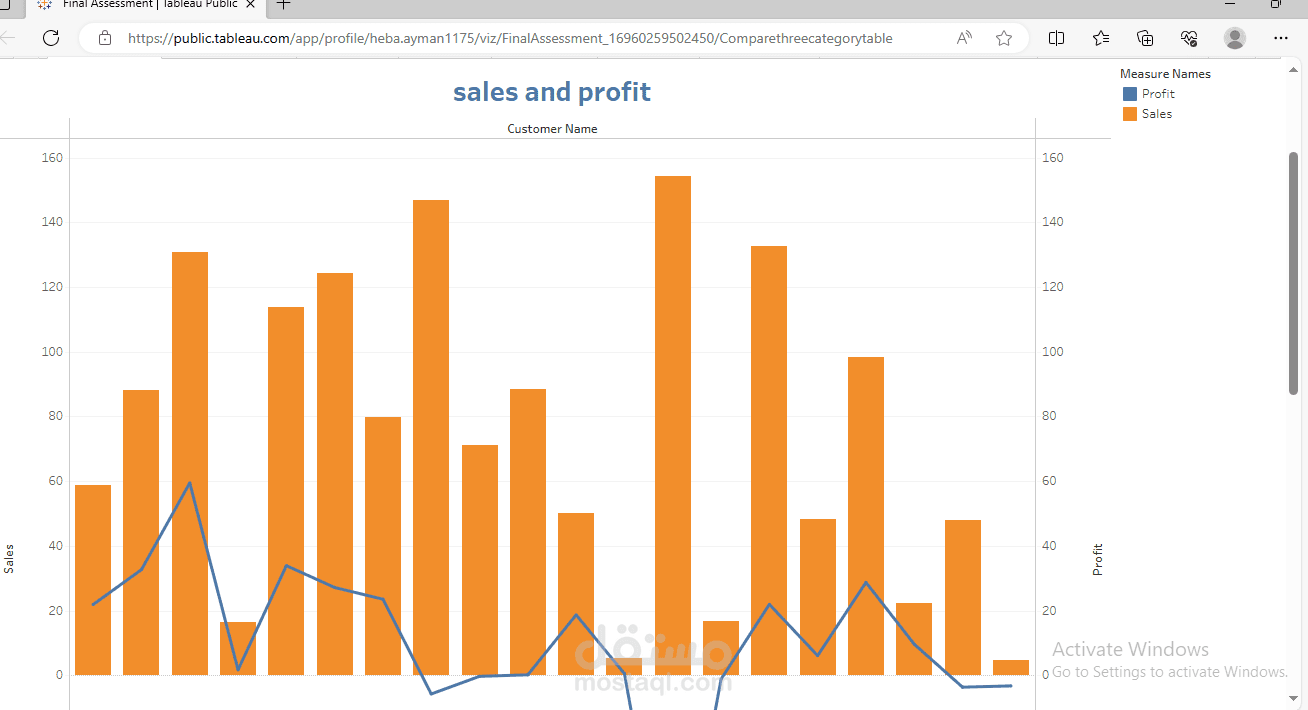
Task: Click the Split screen icon
Action: point(1056,38)
